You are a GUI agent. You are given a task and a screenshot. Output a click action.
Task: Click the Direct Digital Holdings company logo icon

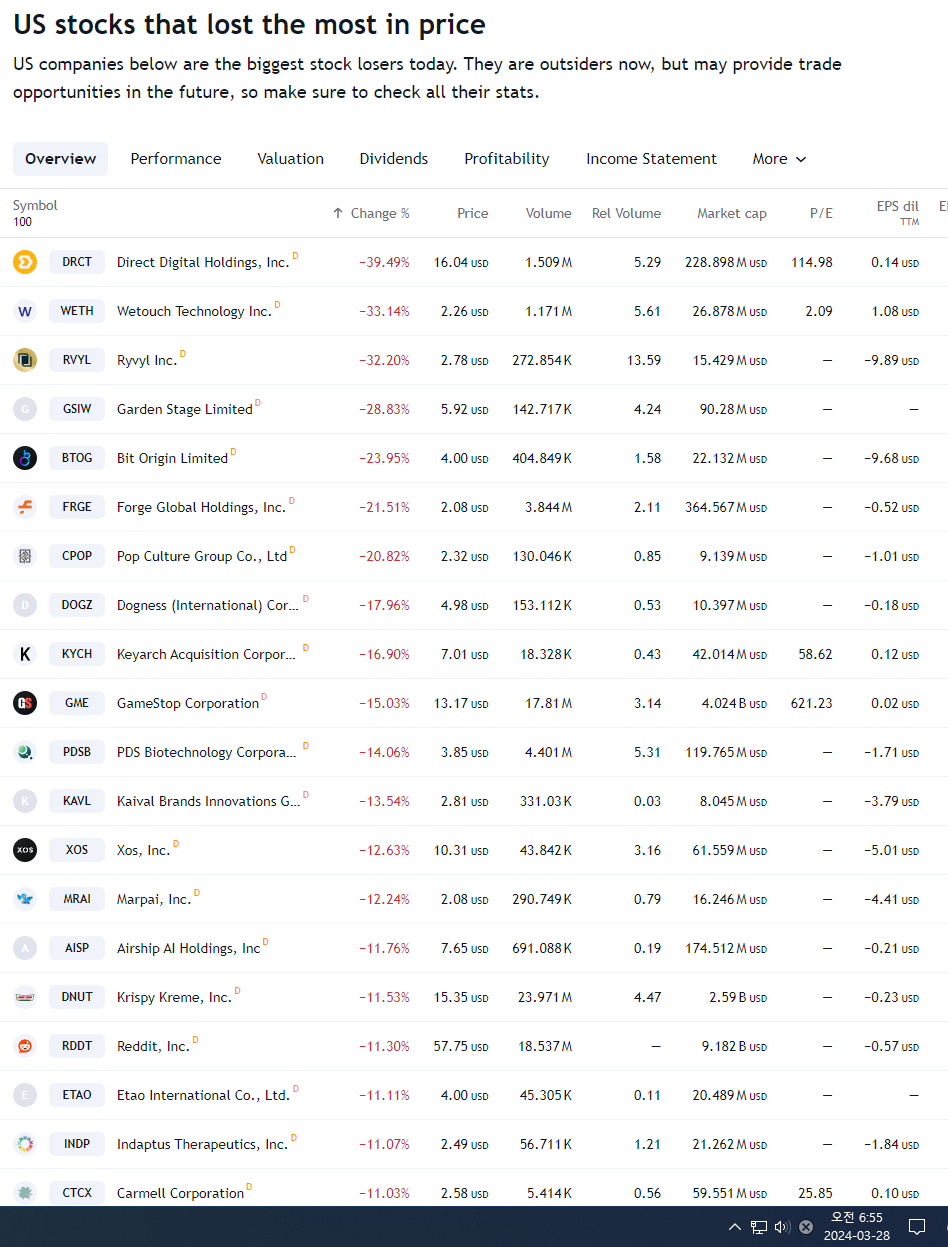click(25, 262)
